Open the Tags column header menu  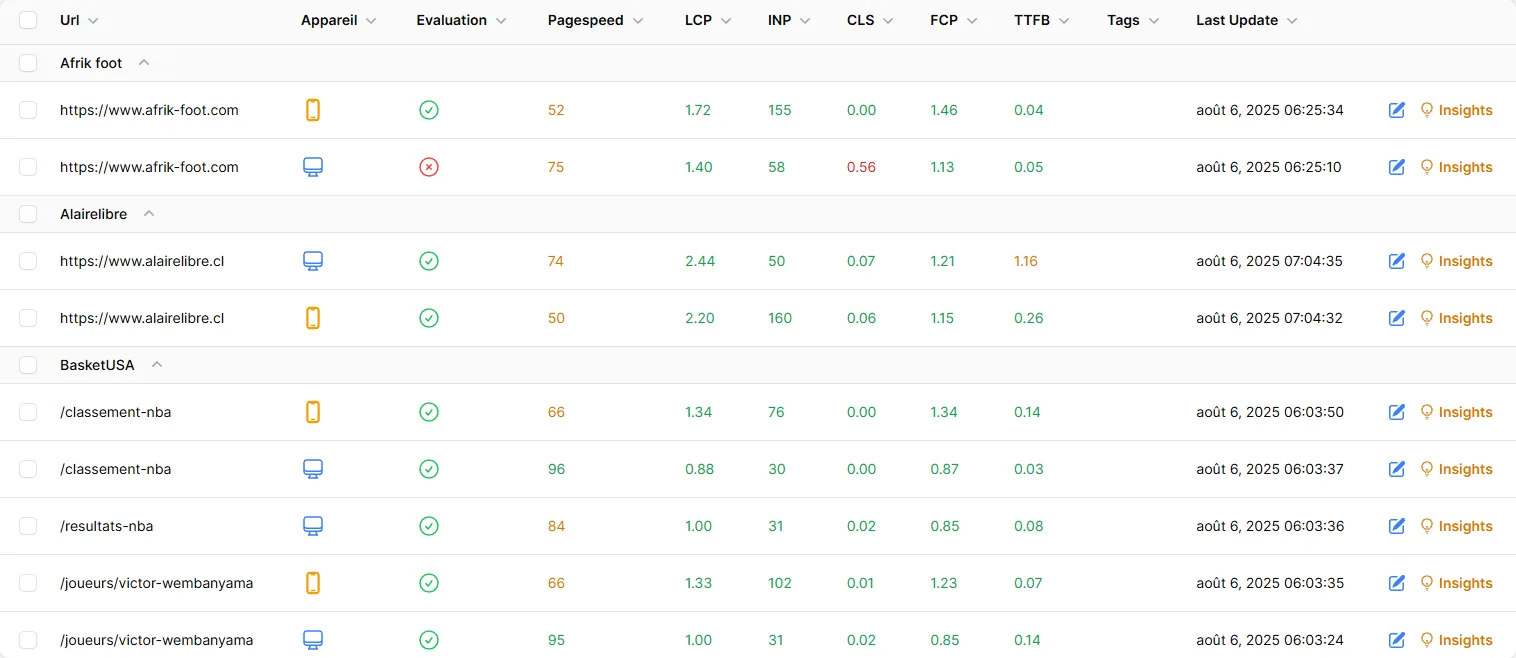(1154, 21)
